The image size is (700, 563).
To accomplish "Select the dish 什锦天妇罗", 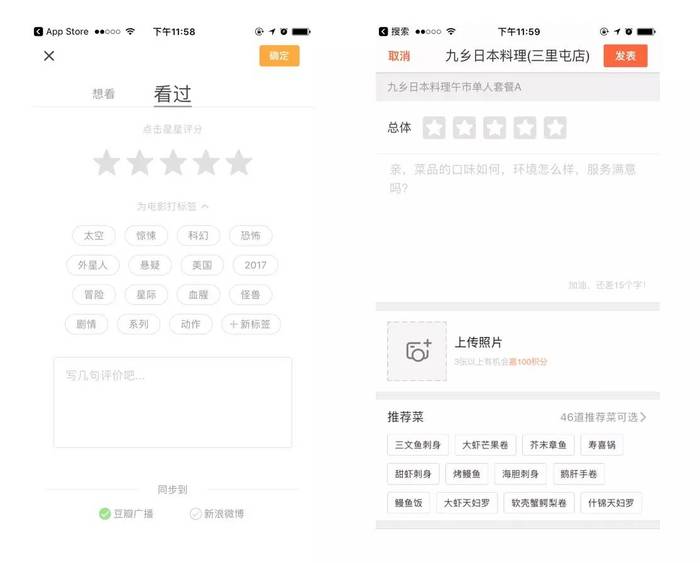I will pos(611,503).
